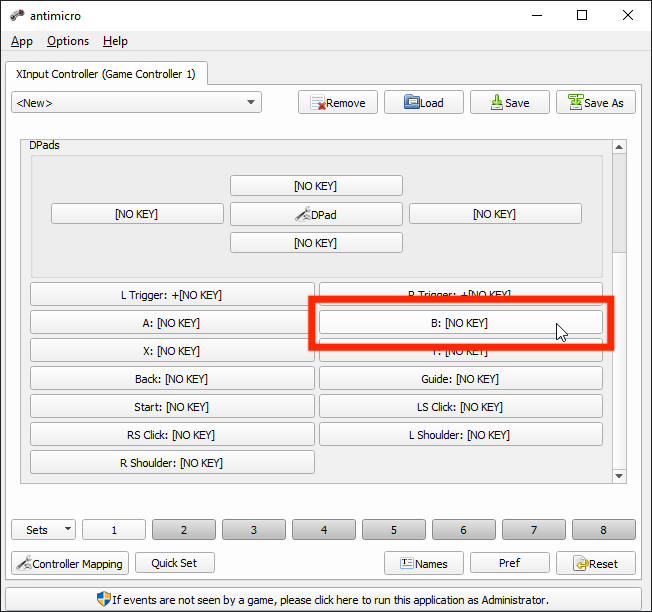Click the Remove profile button
The image size is (652, 612).
tap(338, 102)
